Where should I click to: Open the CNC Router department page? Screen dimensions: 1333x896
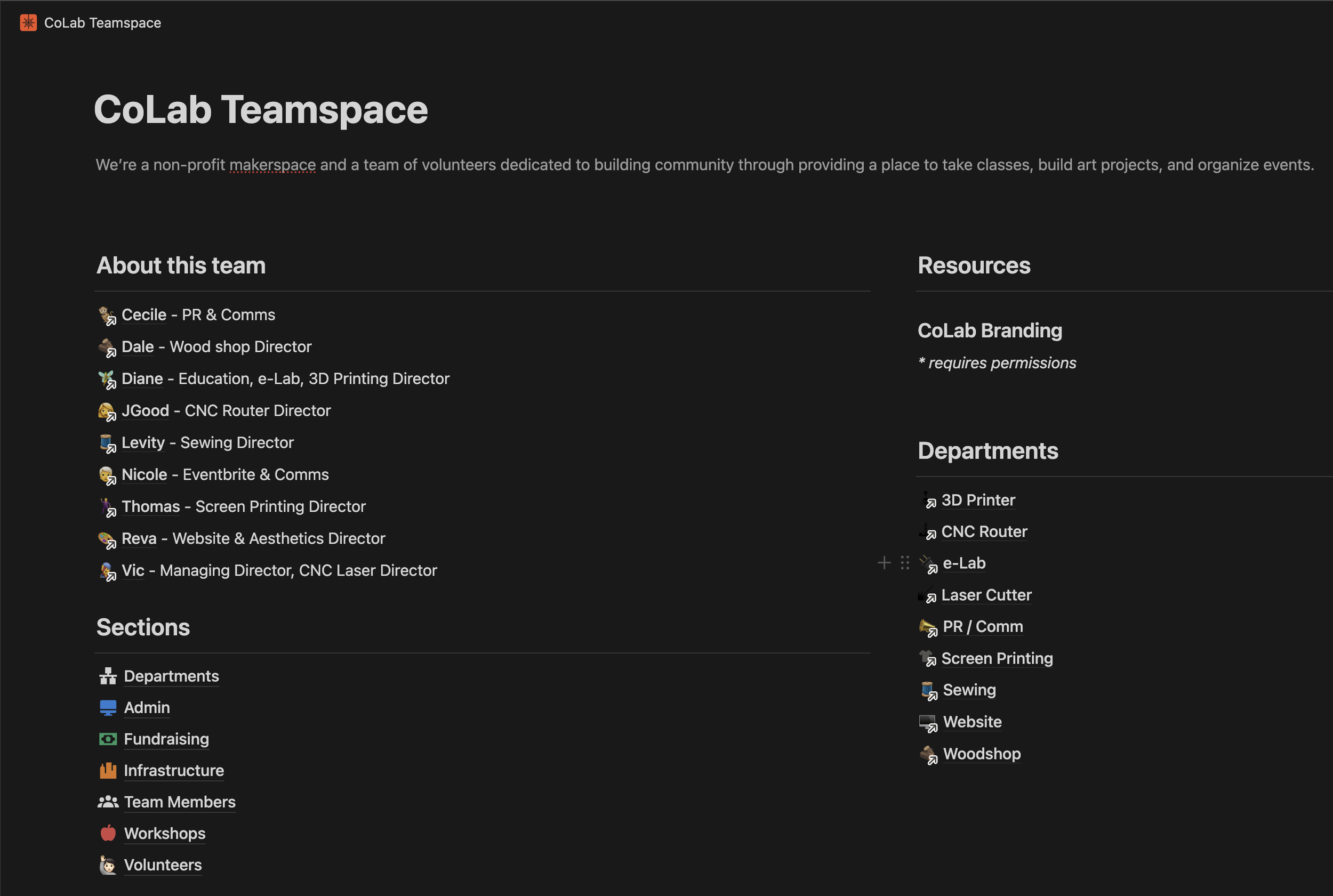tap(984, 531)
